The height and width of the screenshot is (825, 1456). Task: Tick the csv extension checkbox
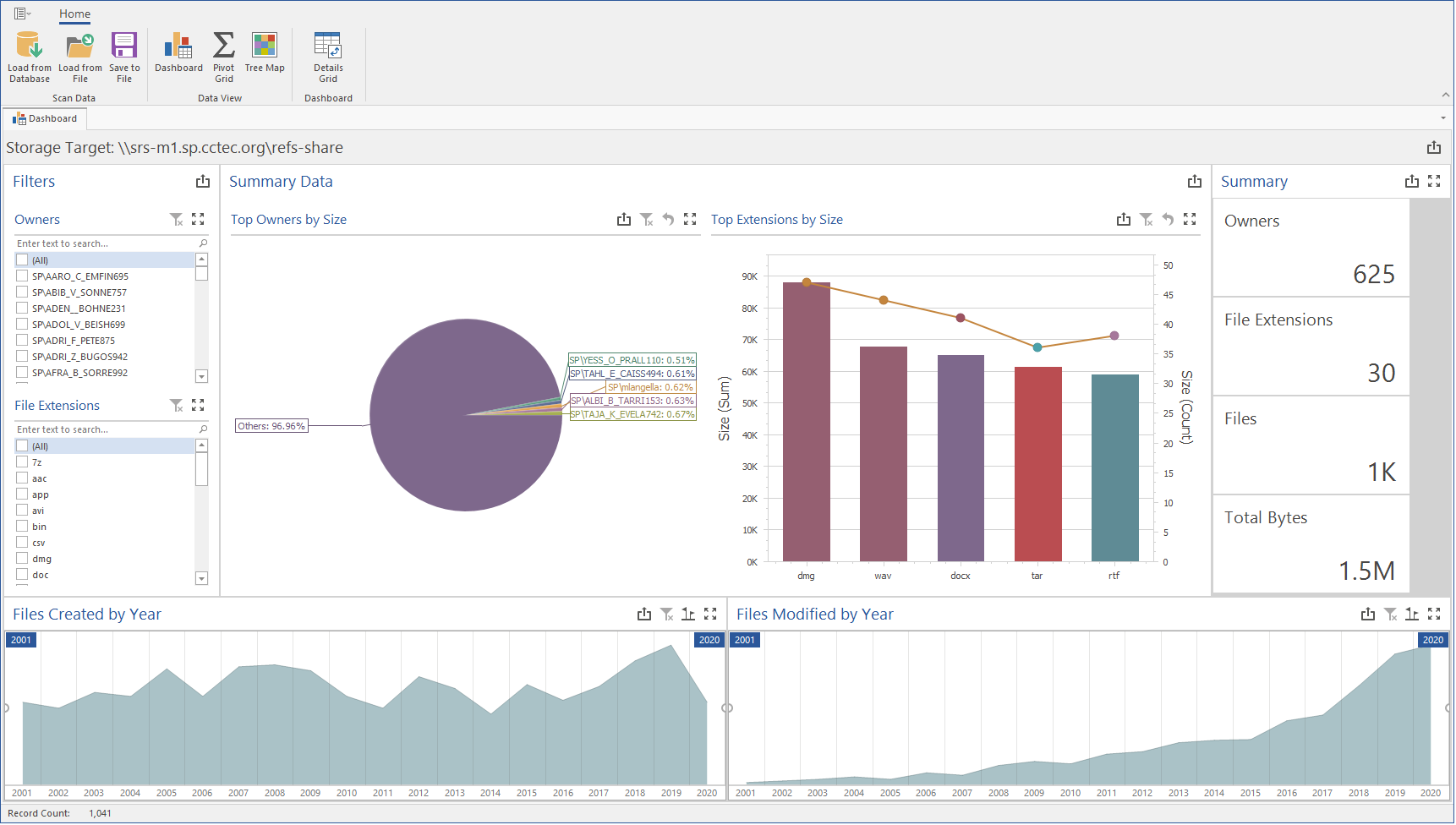[23, 543]
